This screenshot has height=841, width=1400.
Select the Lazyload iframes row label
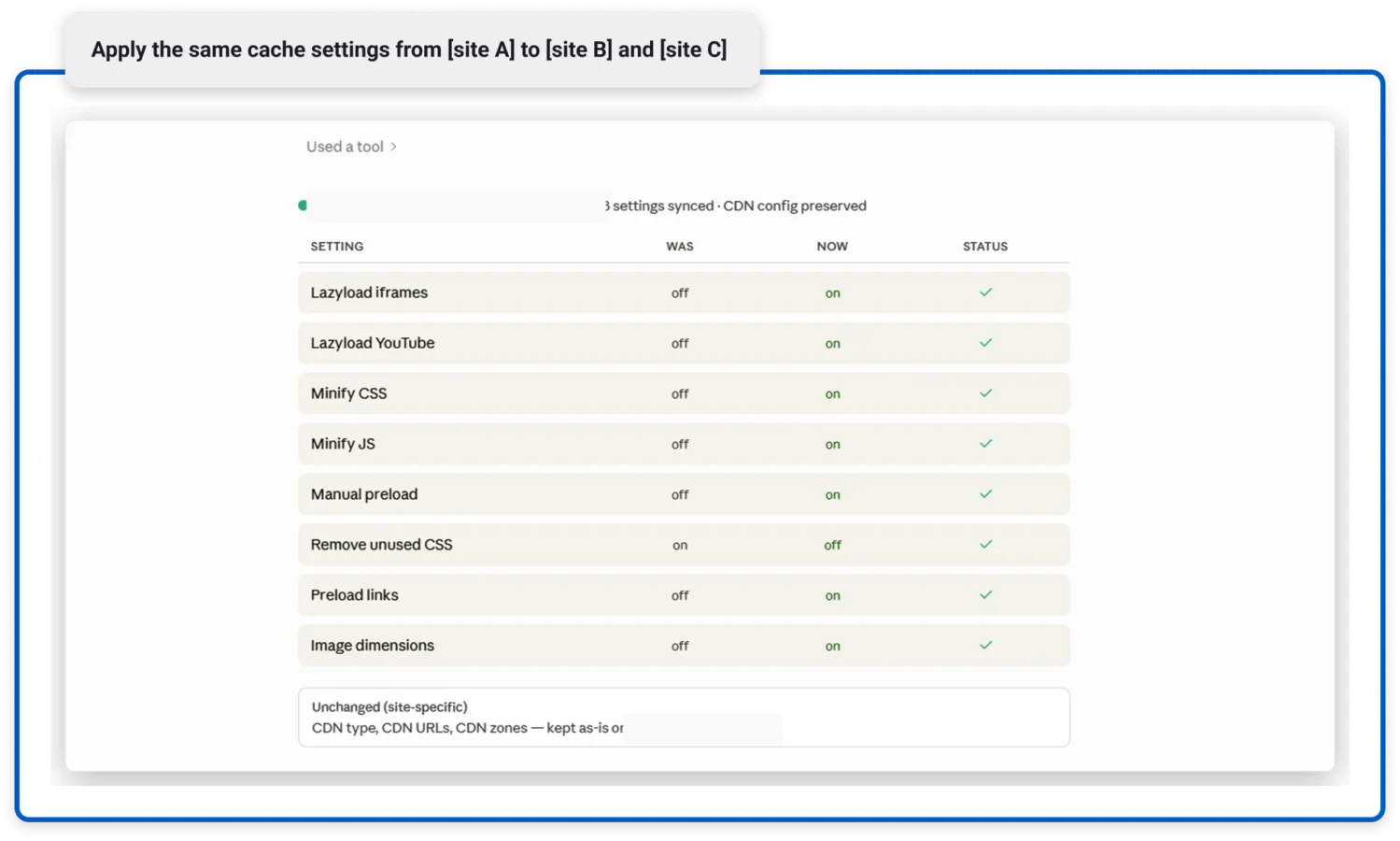[369, 292]
